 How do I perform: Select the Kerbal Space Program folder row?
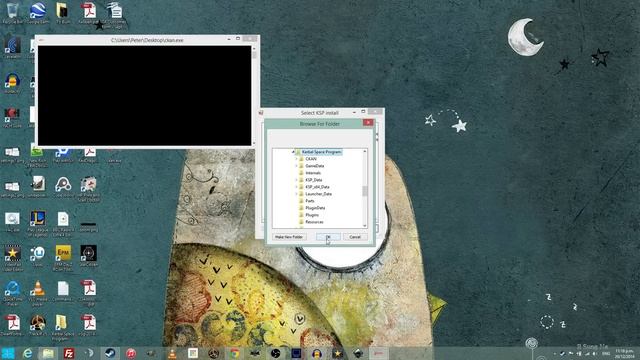coord(322,152)
